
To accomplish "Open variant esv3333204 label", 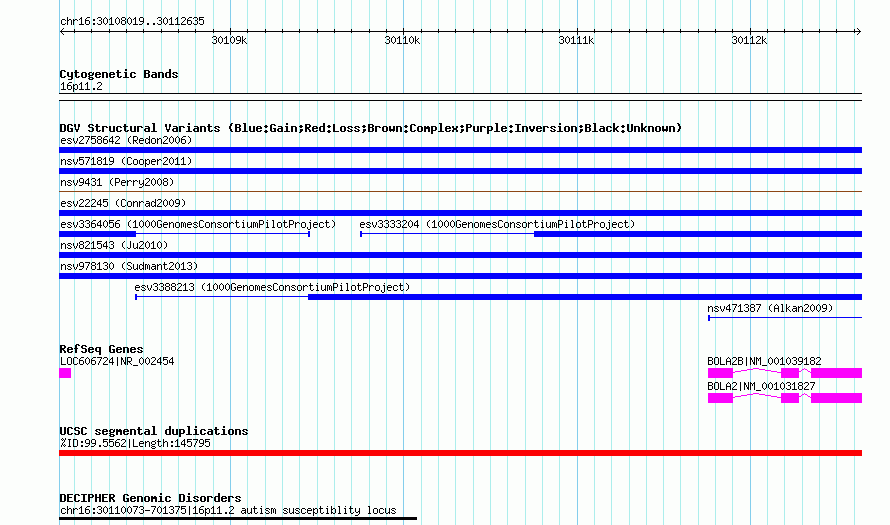I will tap(497, 224).
